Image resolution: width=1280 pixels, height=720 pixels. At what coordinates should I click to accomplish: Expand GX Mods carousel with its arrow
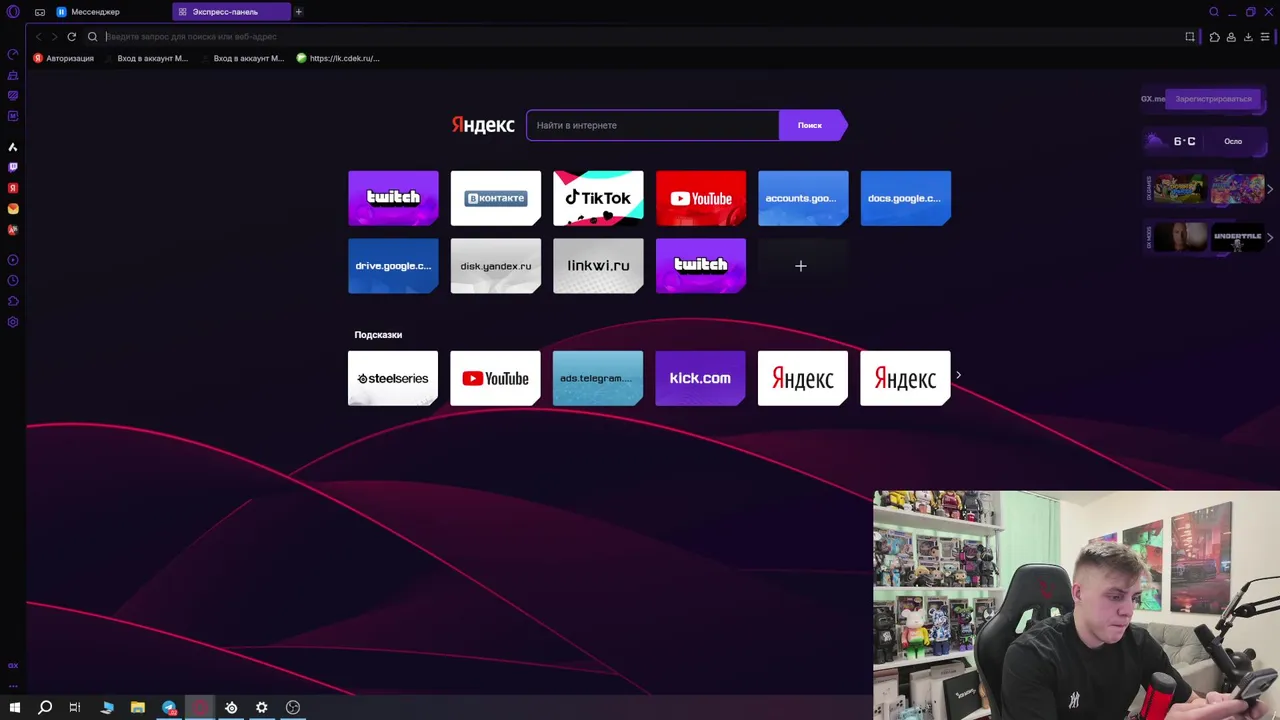coord(1270,237)
